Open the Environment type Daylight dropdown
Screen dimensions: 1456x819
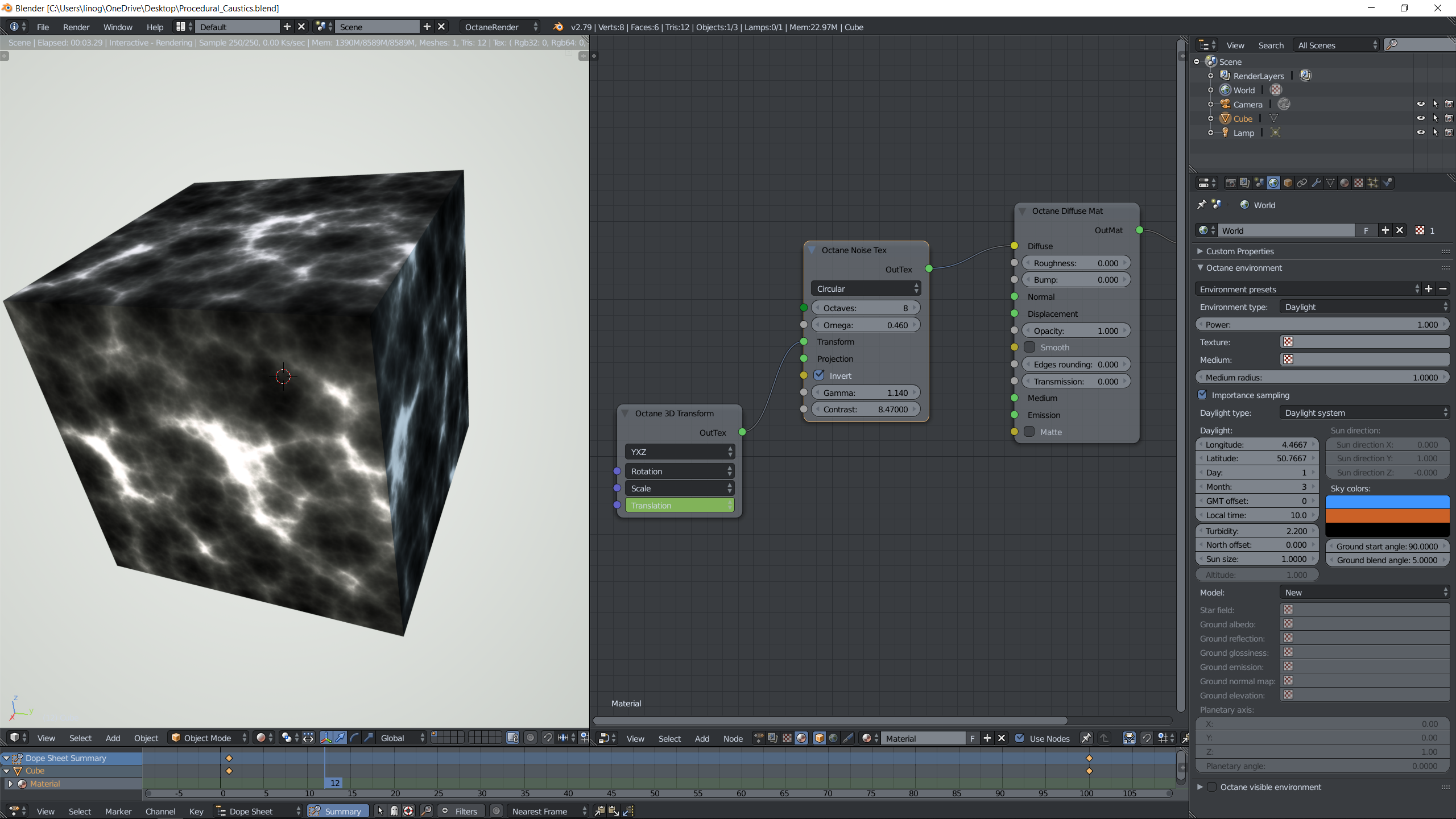[1364, 307]
